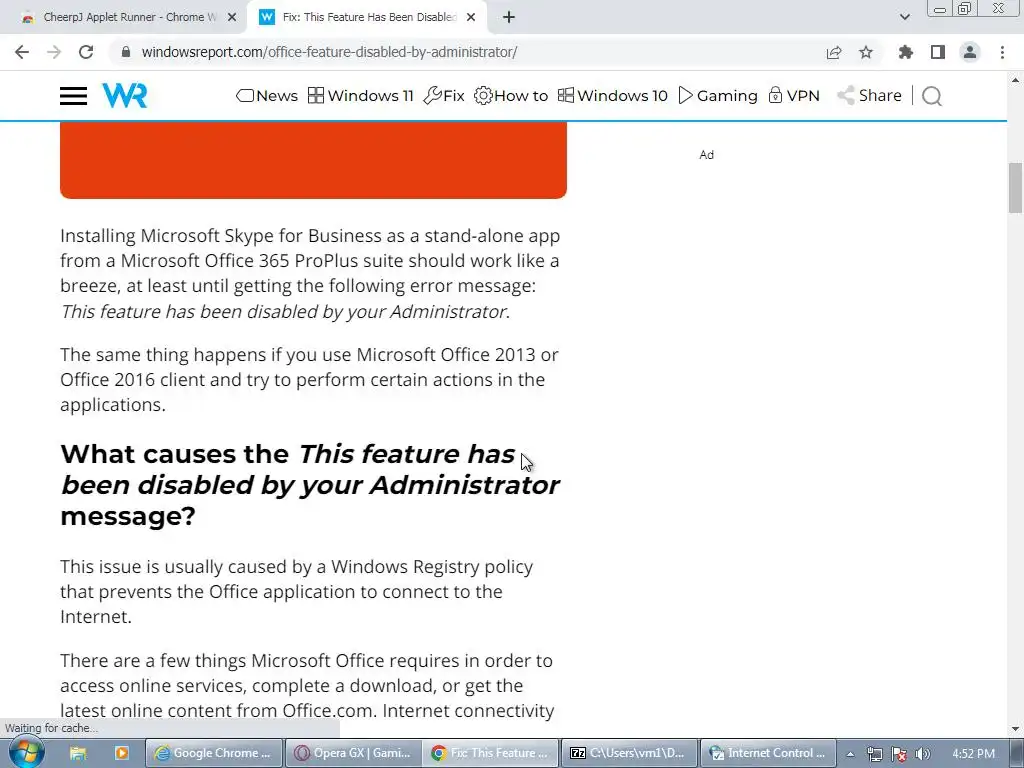Close the Fix: This Feature tab
Viewport: 1024px width, 768px height.
tap(471, 18)
